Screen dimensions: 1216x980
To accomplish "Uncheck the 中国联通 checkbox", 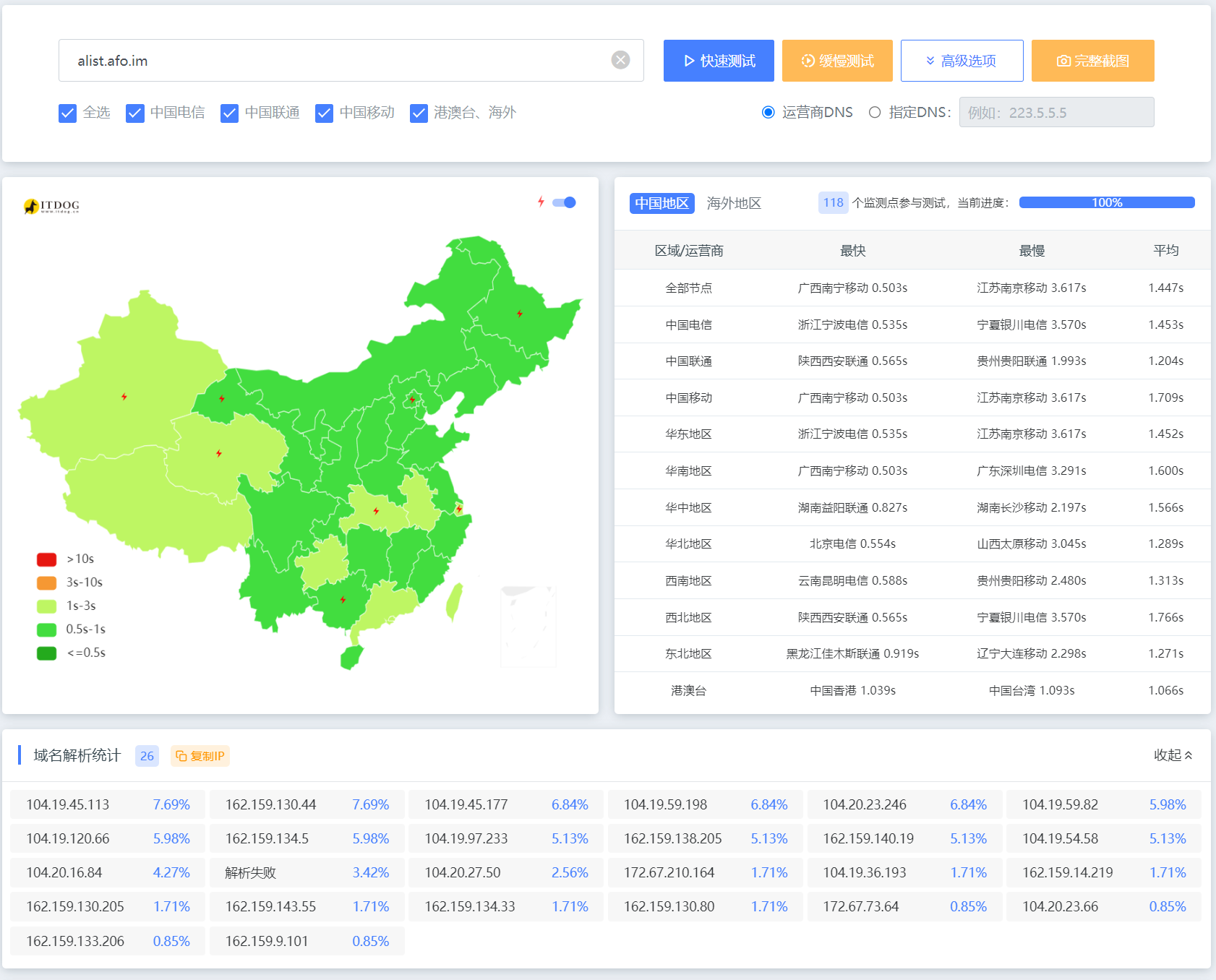I will click(229, 113).
